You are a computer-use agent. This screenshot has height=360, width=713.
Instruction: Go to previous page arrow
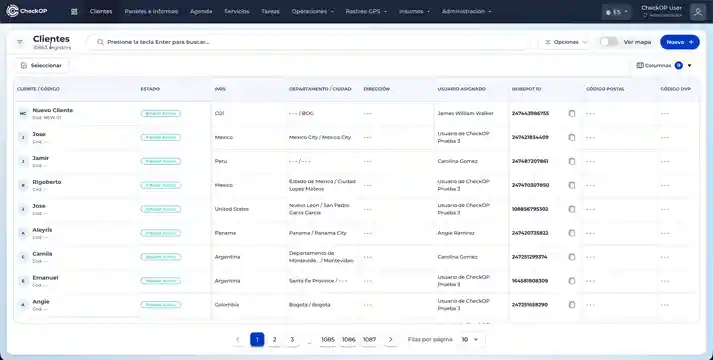(238, 340)
